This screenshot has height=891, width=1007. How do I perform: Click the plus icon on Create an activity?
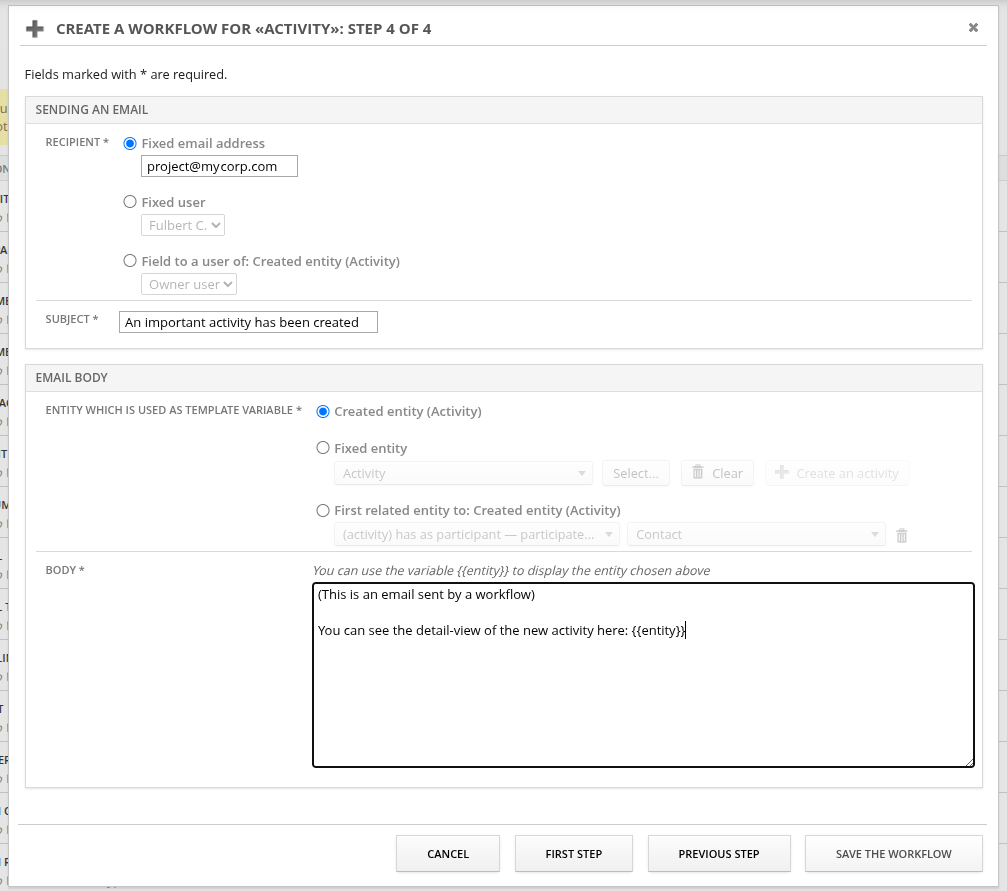tap(782, 472)
